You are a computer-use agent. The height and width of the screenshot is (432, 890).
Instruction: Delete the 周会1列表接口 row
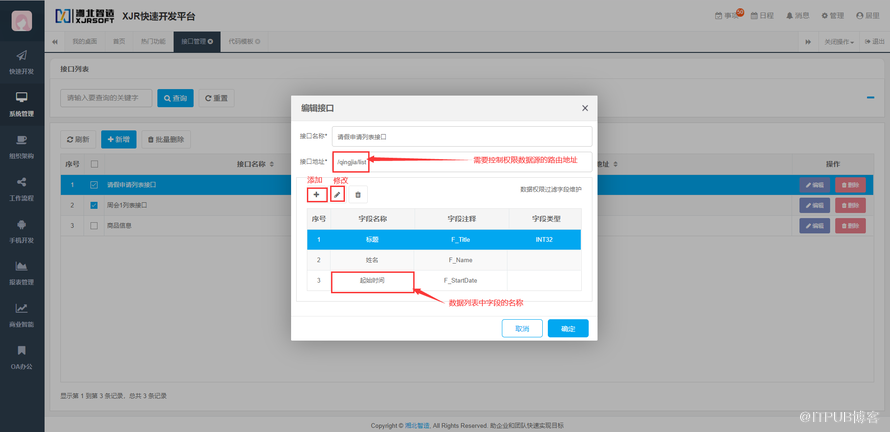tap(850, 205)
